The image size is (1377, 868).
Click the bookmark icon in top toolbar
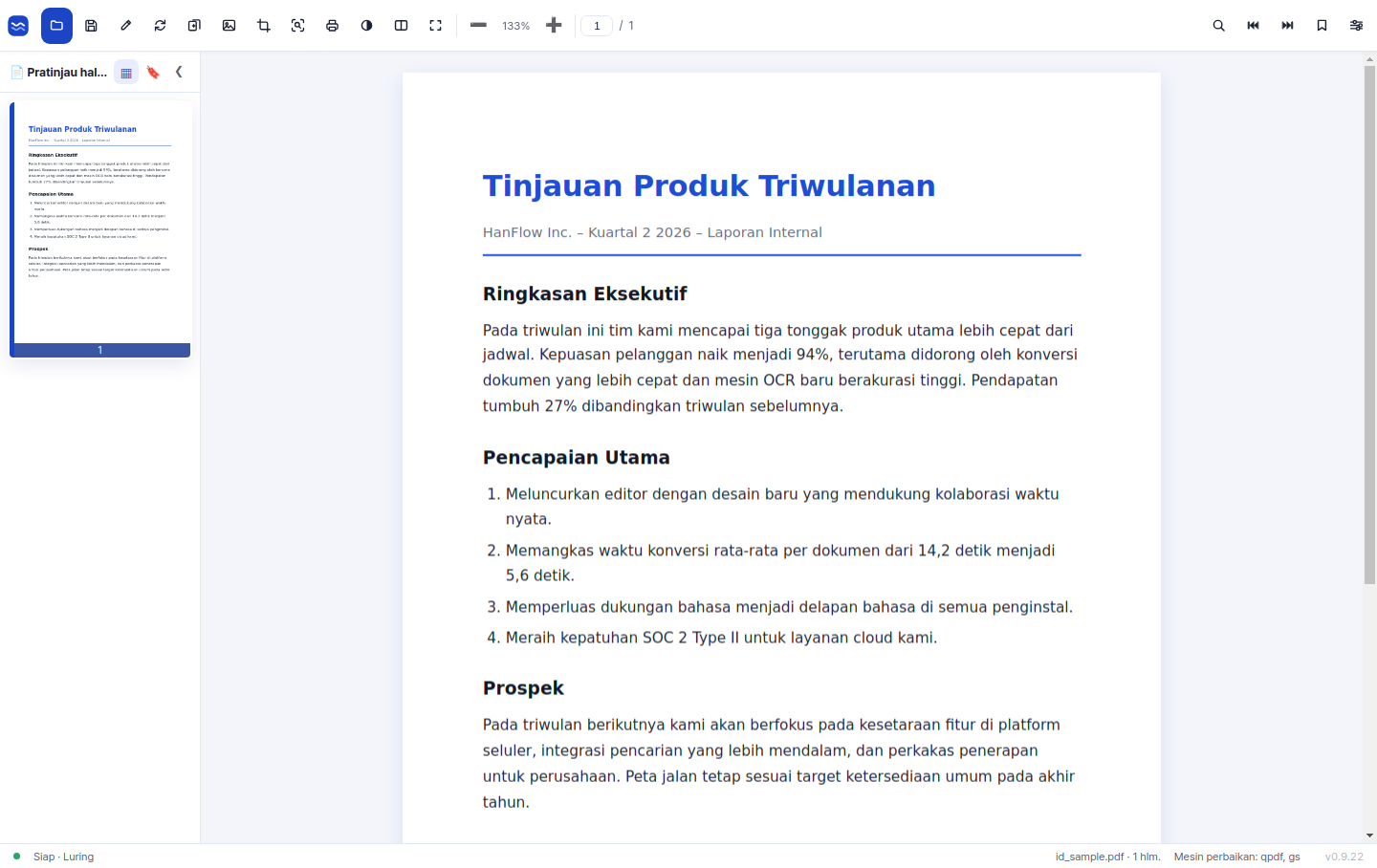click(1322, 26)
